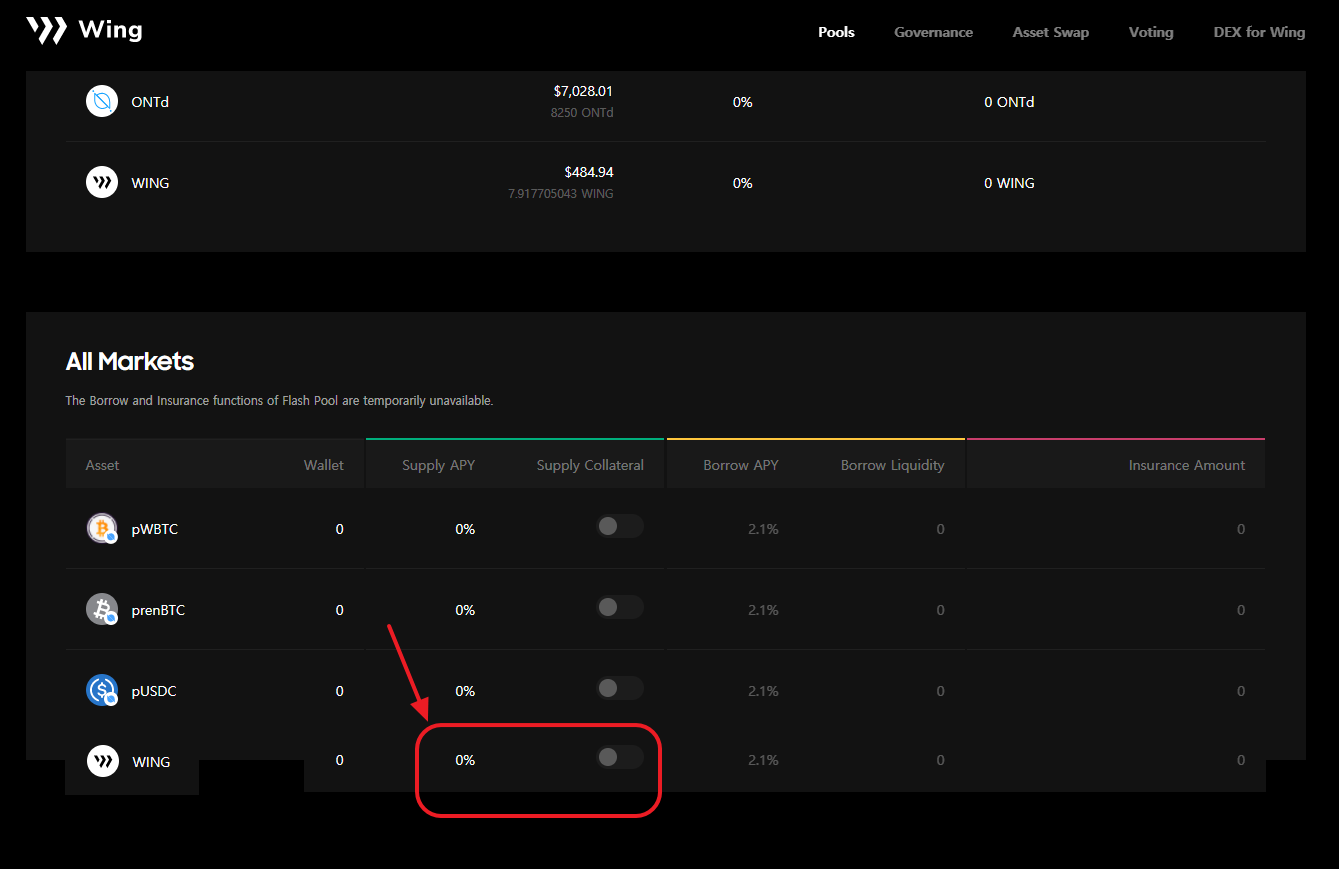Click the Borrow Liquidity column header
1339x869 pixels.
[x=892, y=465]
